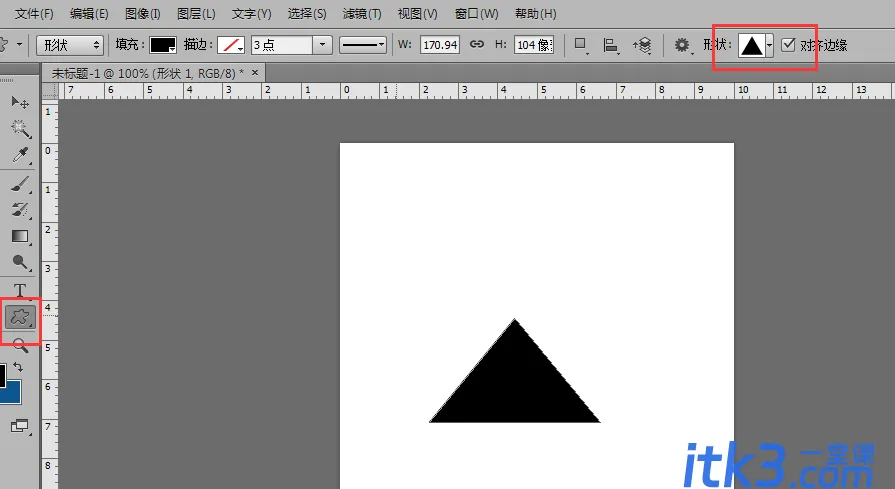Close the 未标题-1 document tab
The image size is (895, 489).
click(255, 72)
